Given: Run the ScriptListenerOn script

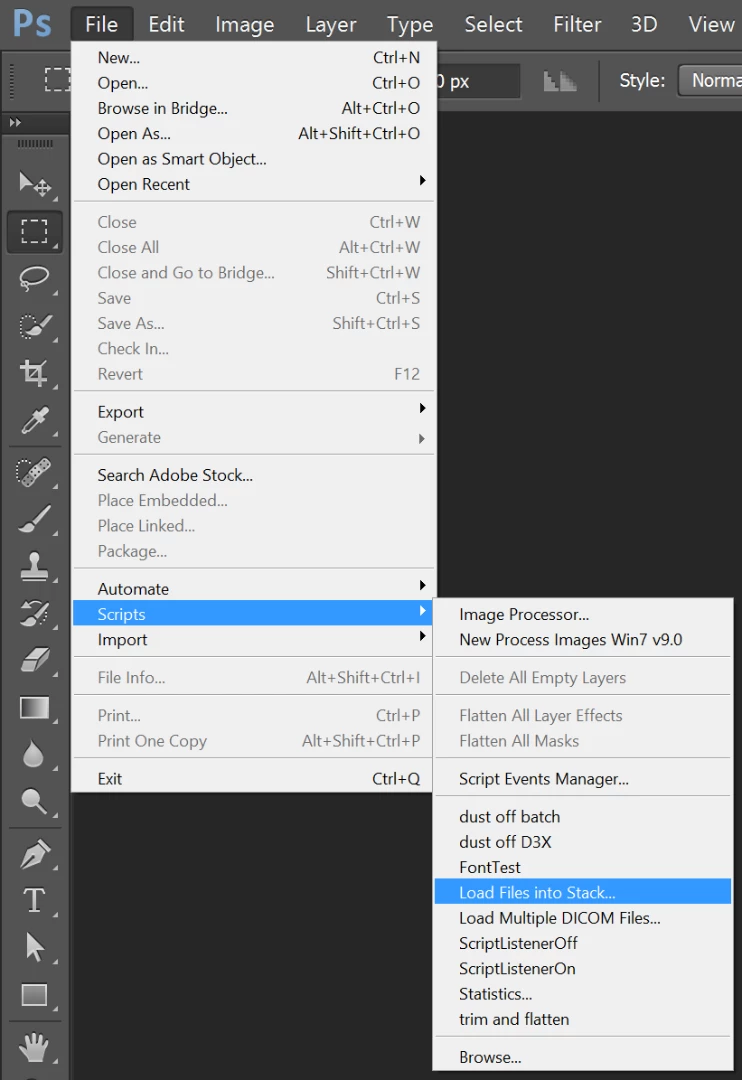Looking at the screenshot, I should pyautogui.click(x=583, y=968).
